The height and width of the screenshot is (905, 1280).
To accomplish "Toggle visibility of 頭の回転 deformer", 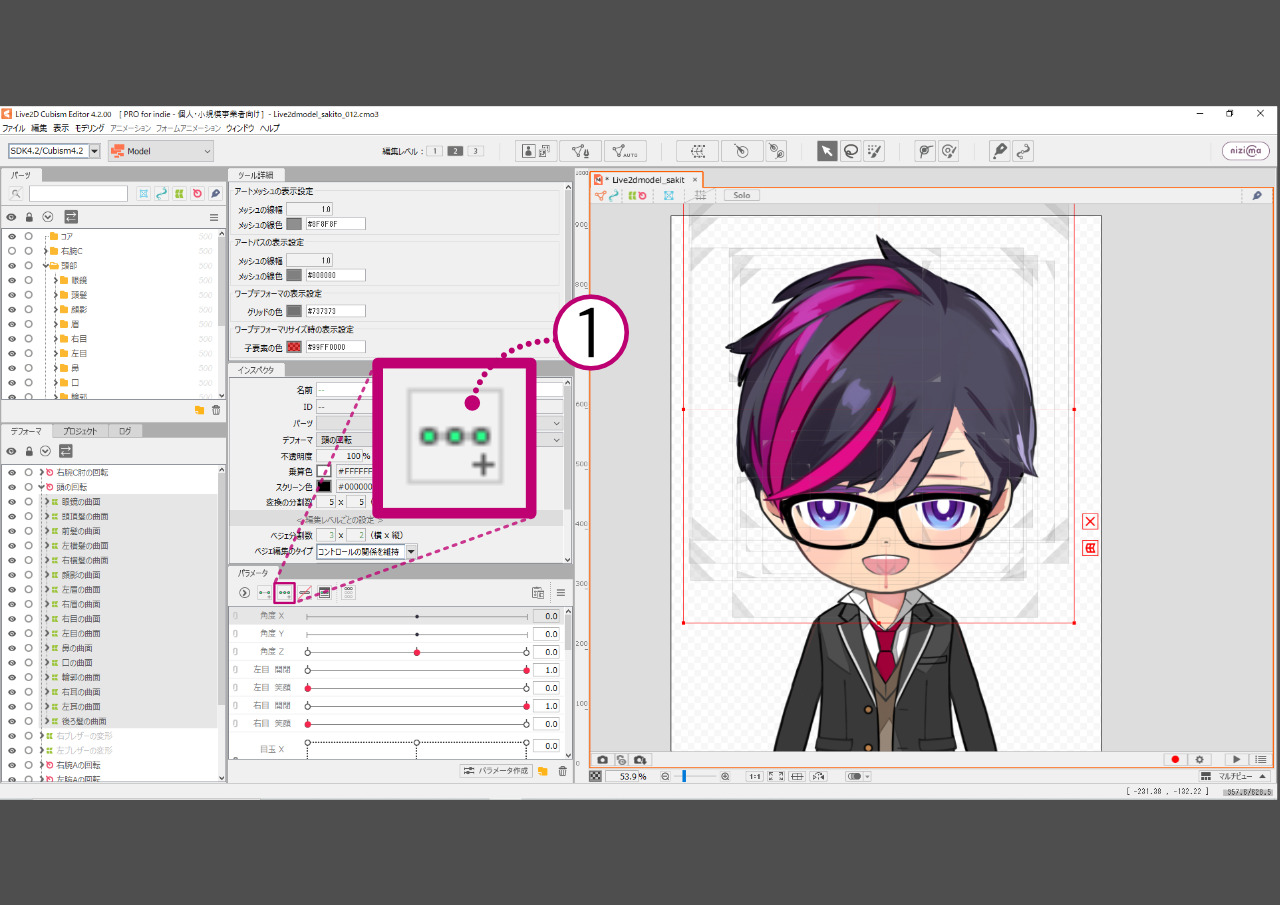I will coord(12,487).
